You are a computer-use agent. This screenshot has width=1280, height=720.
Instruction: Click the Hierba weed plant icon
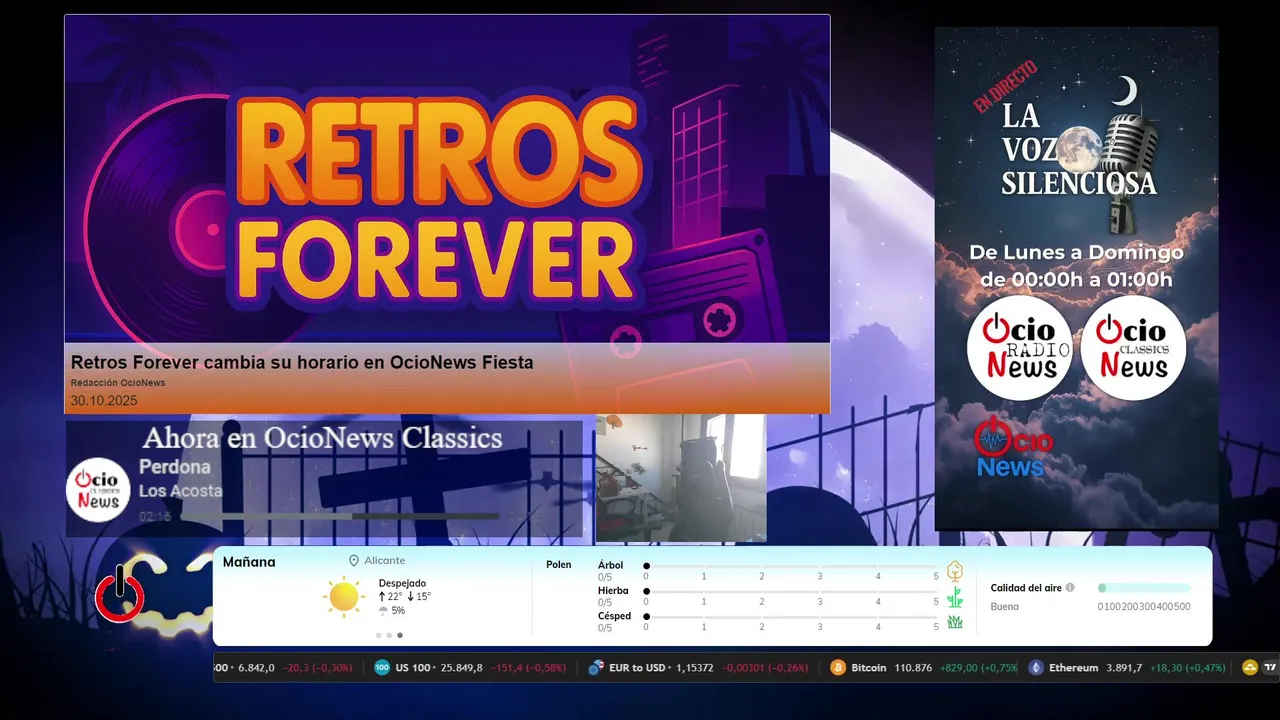955,597
